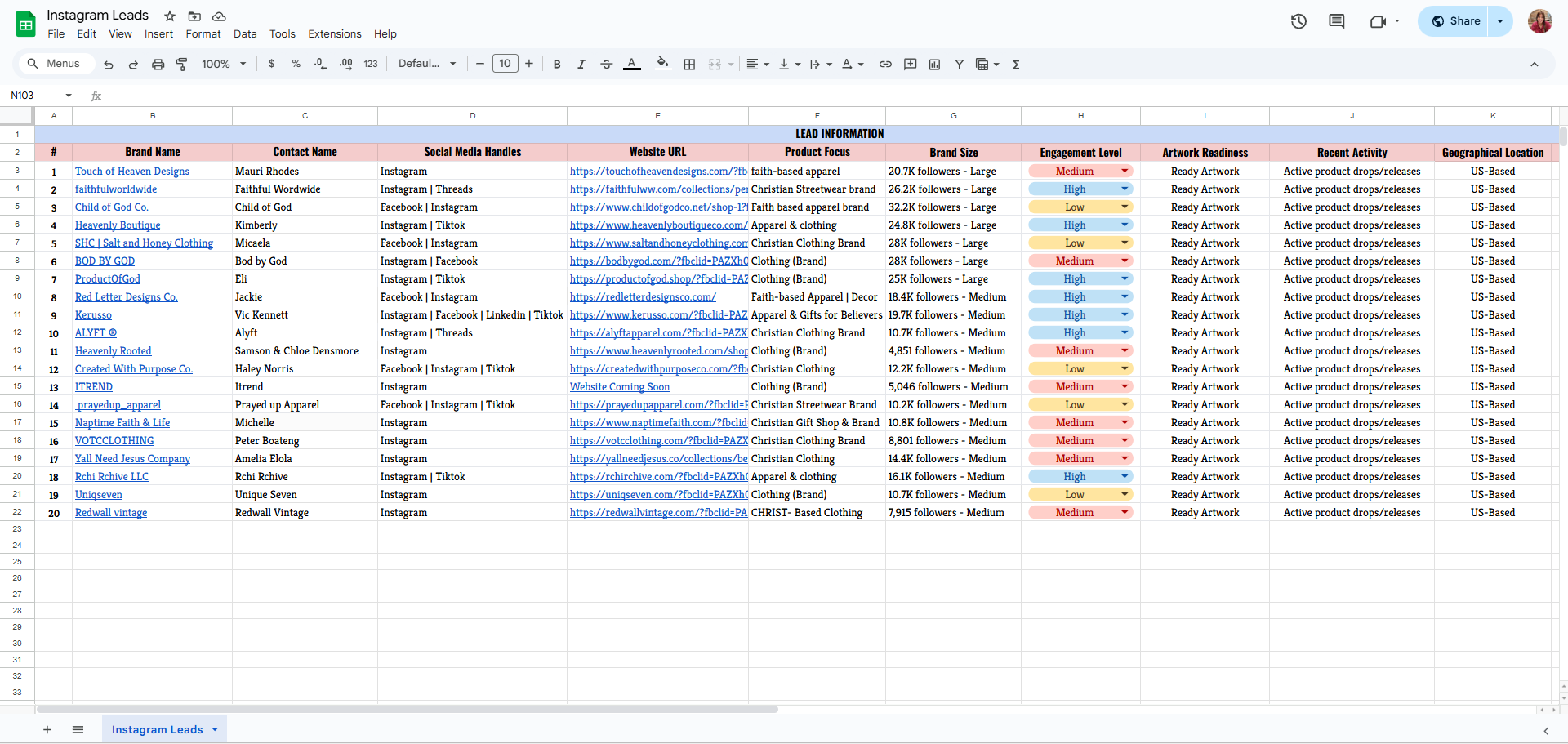Insert a link using the chain icon
Screen dimensions: 1568x744
885,64
